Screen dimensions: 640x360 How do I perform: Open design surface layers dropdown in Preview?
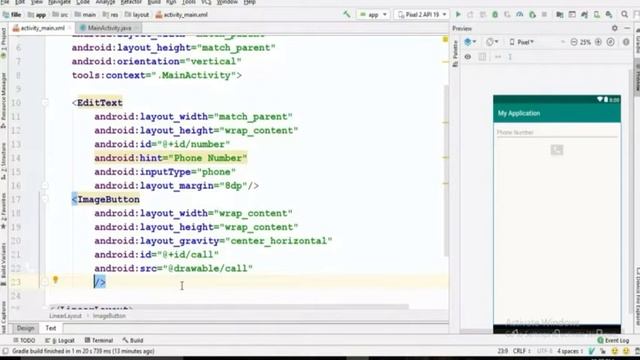(x=470, y=42)
